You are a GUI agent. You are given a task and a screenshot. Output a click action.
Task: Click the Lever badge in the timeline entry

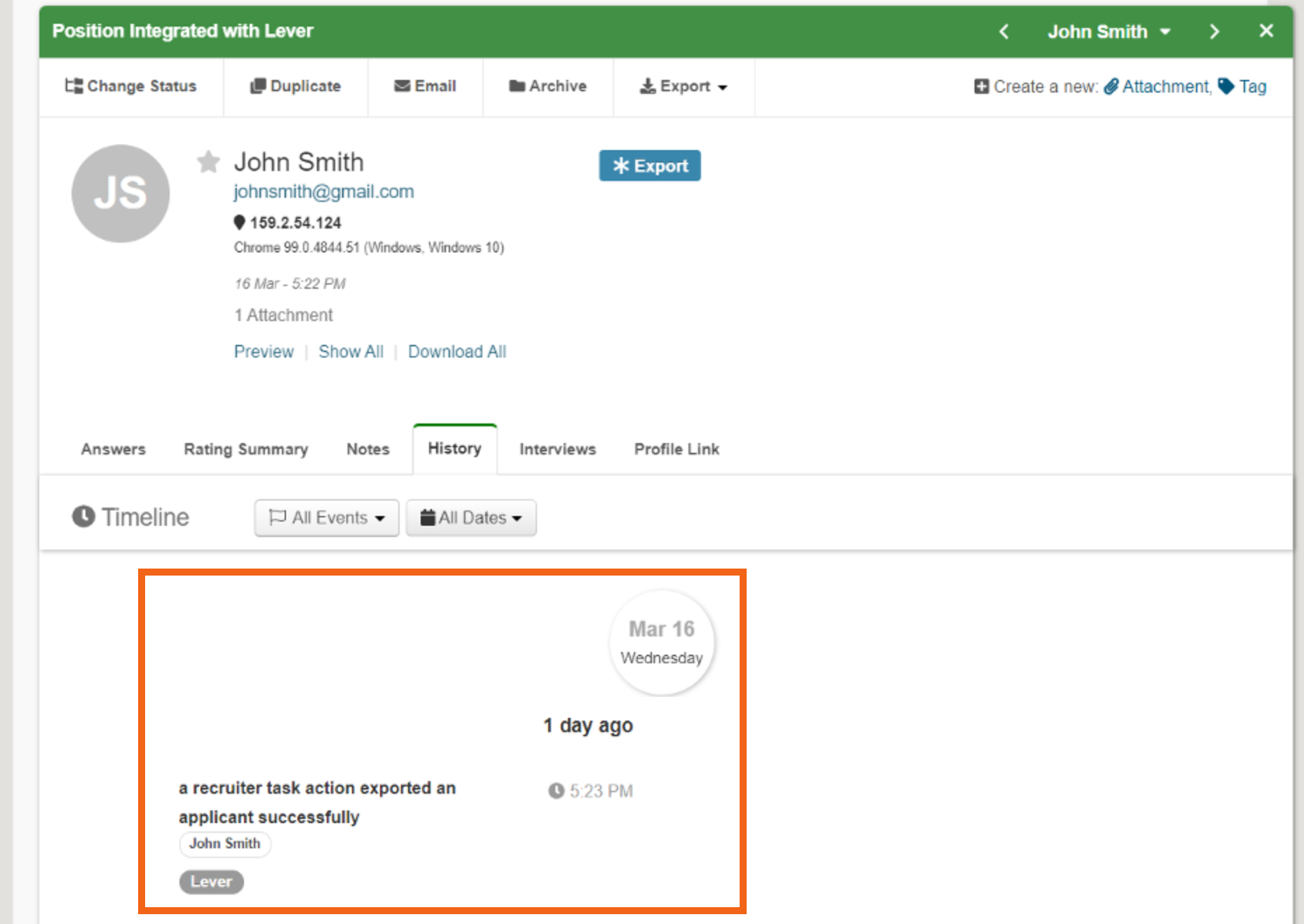click(x=211, y=881)
